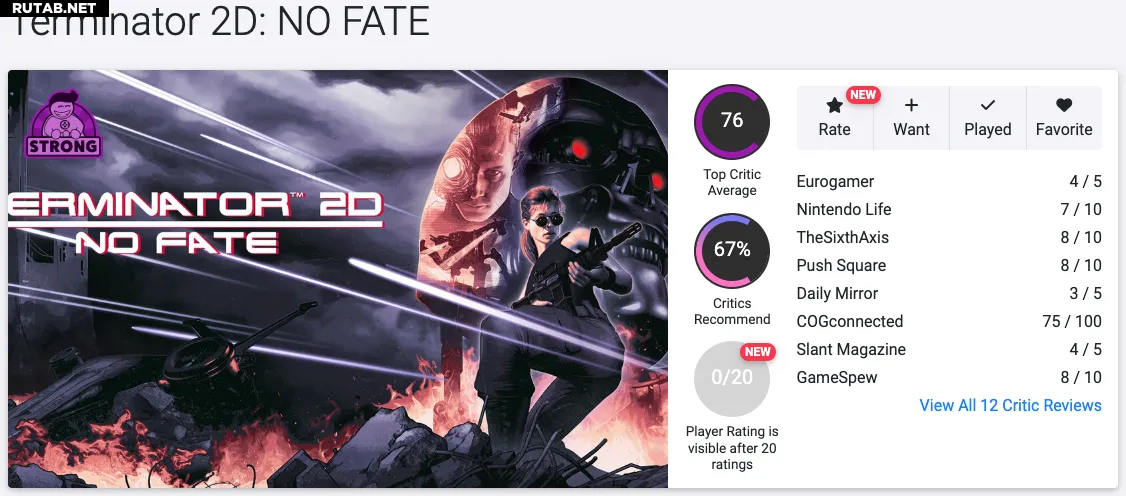
Task: Open the Daily Mirror review
Action: coord(837,293)
